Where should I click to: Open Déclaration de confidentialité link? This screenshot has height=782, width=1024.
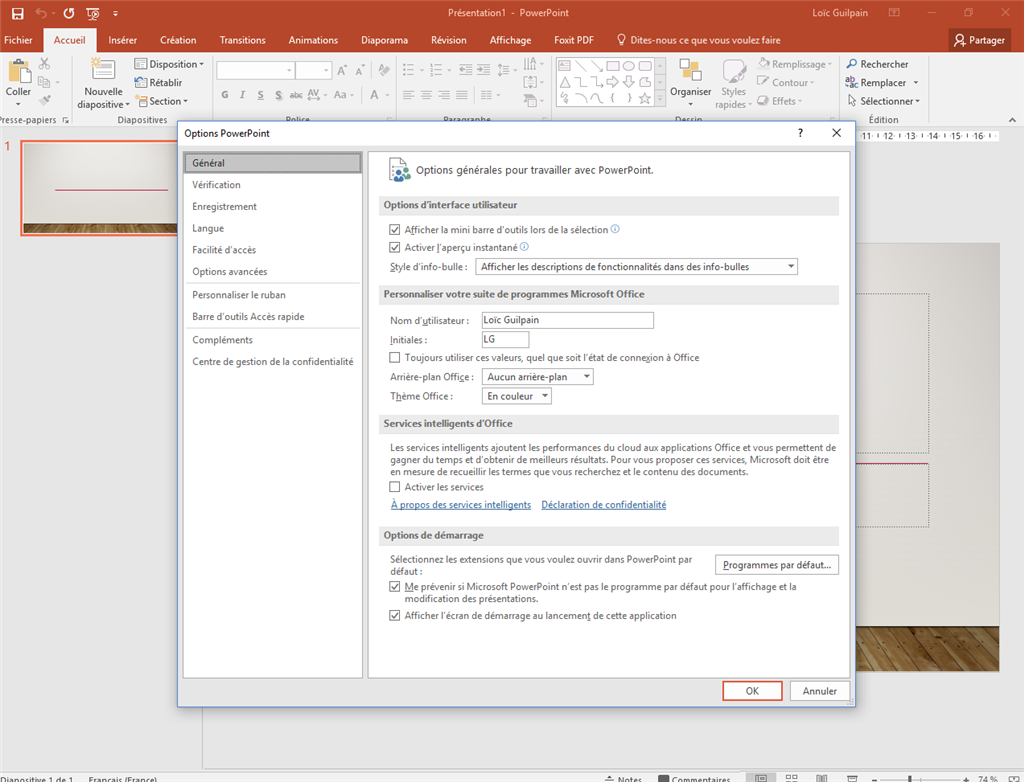point(603,504)
